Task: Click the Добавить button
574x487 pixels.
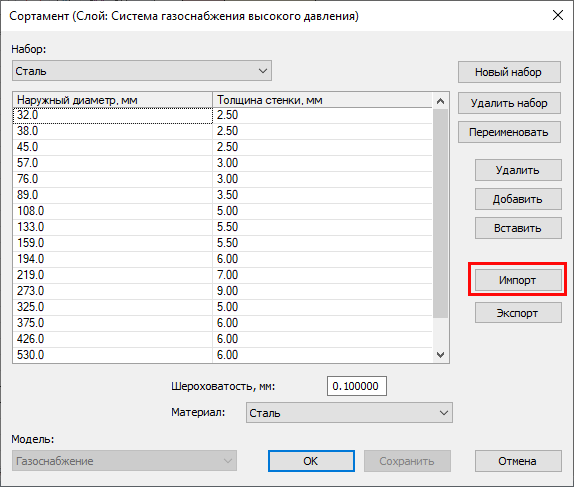Action: coord(518,199)
